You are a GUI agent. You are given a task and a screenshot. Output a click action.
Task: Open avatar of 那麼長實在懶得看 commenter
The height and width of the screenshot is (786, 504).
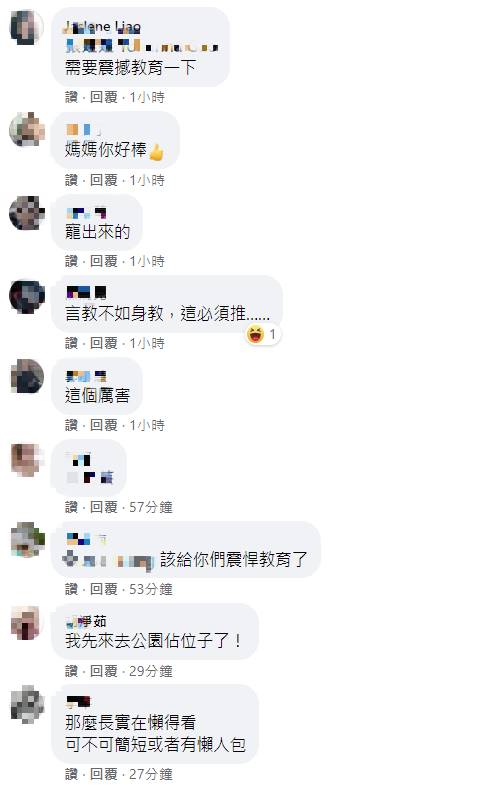click(x=27, y=704)
